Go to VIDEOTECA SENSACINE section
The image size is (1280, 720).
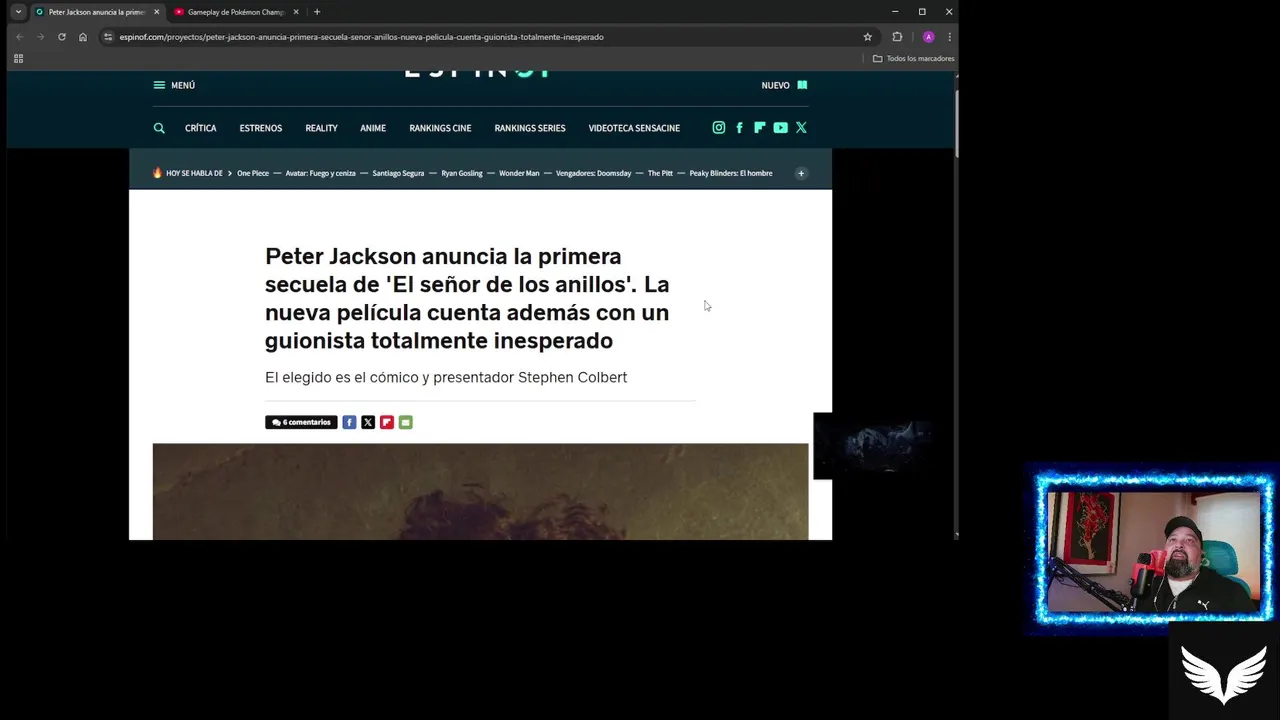634,128
